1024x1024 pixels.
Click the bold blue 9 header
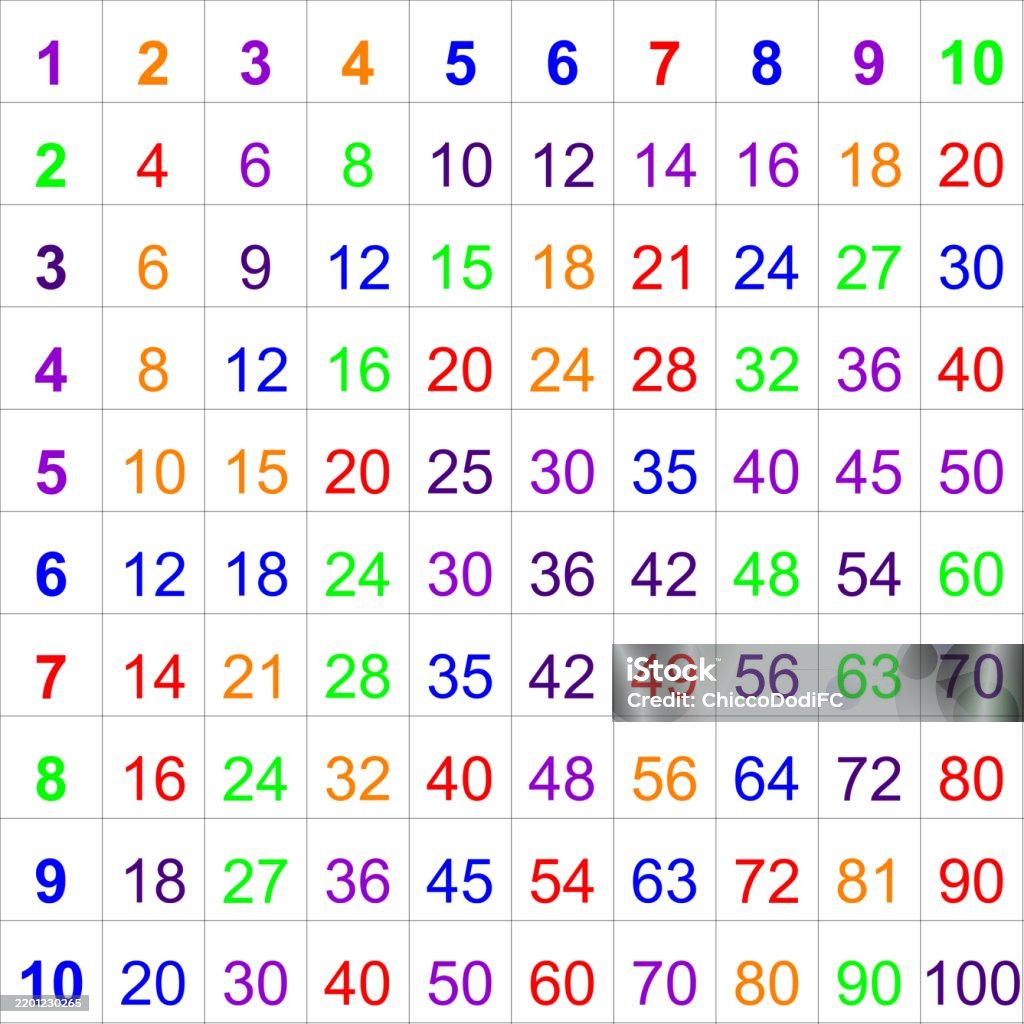click(x=51, y=881)
